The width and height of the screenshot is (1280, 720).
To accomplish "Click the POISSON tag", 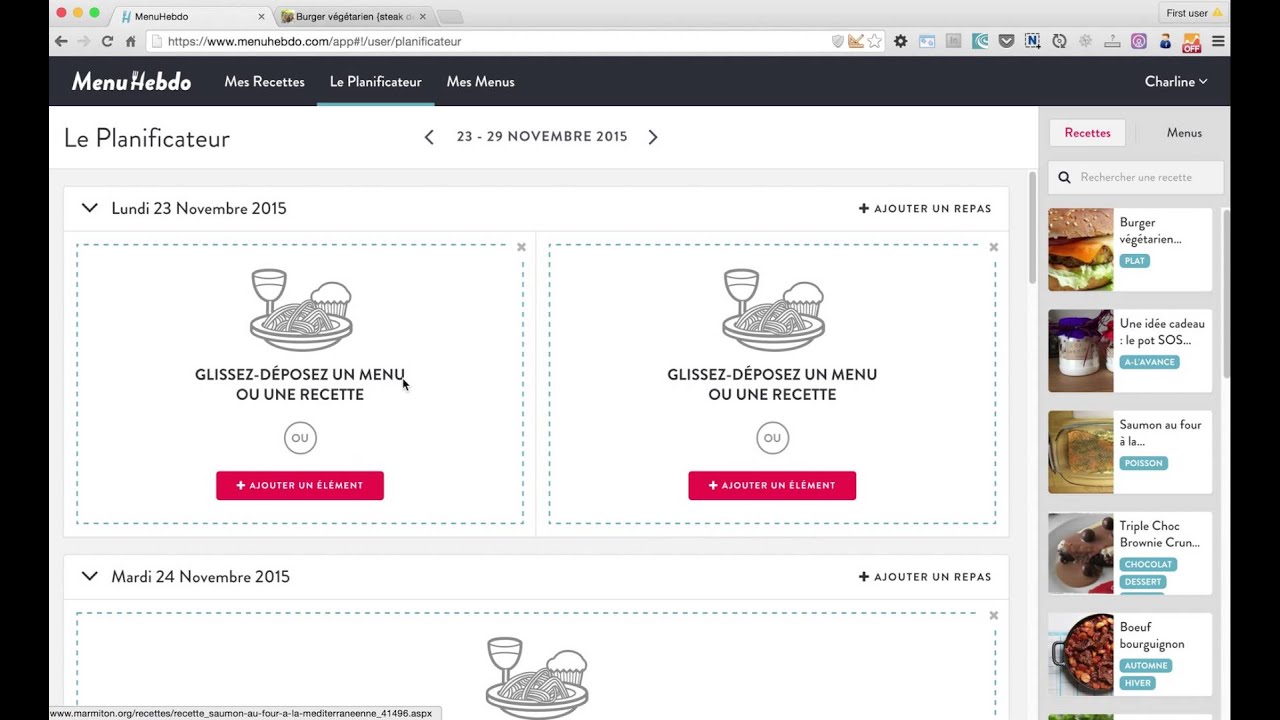I will coord(1143,463).
